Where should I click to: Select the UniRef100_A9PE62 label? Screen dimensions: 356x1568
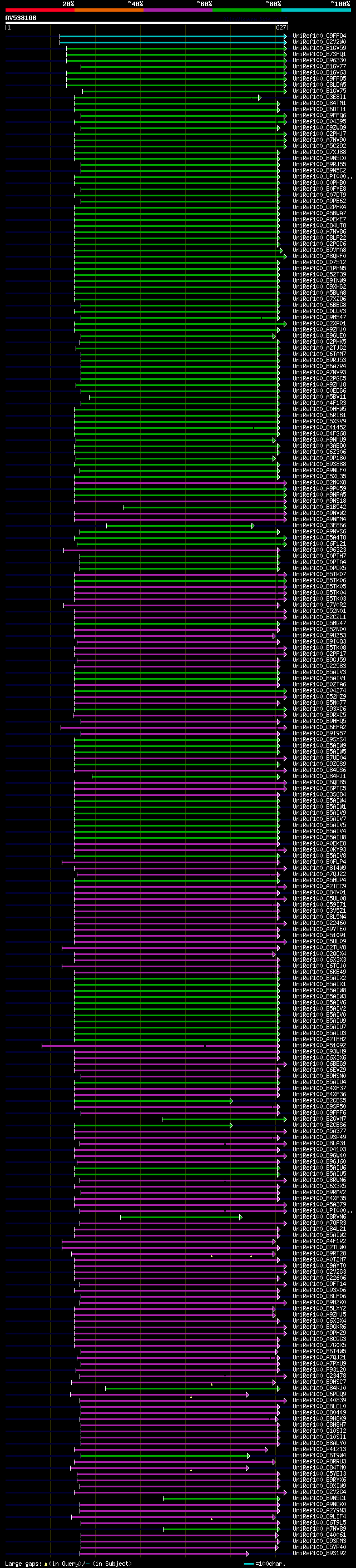[319, 201]
